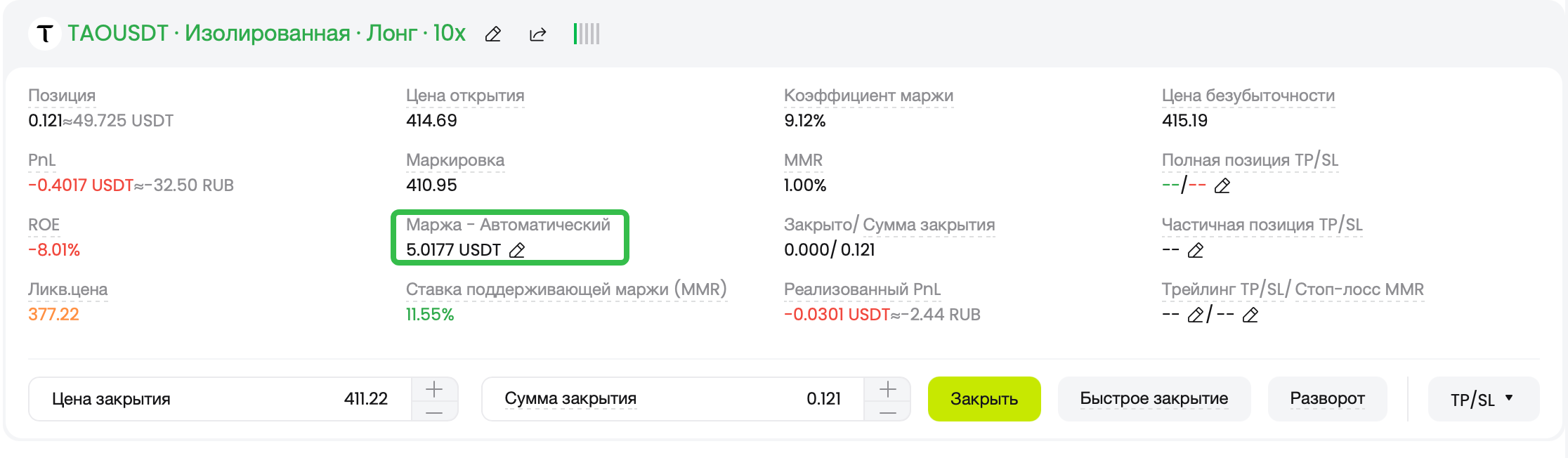Open the TP/SL dropdown

tap(1482, 398)
